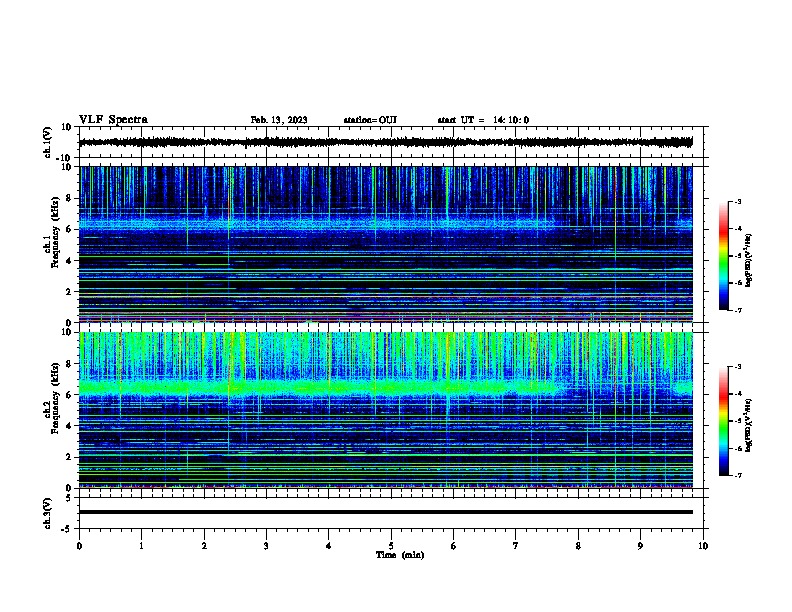Image resolution: width=792 pixels, height=612 pixels.
Task: Click the time axis tick label '9'
Action: [640, 546]
